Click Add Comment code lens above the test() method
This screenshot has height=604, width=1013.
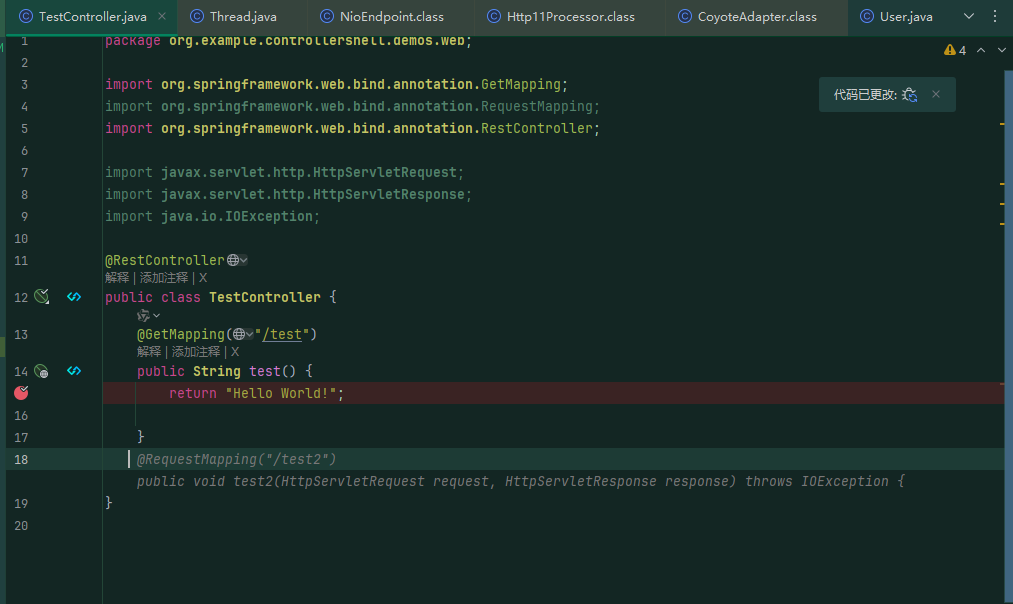pos(196,352)
